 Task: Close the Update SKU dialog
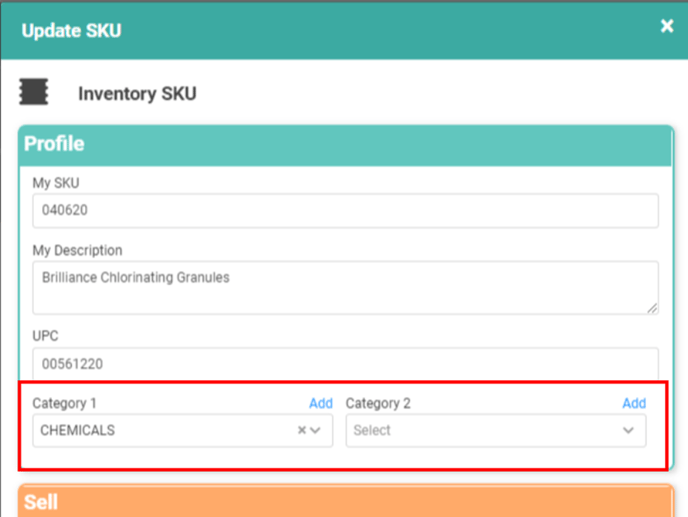click(667, 27)
